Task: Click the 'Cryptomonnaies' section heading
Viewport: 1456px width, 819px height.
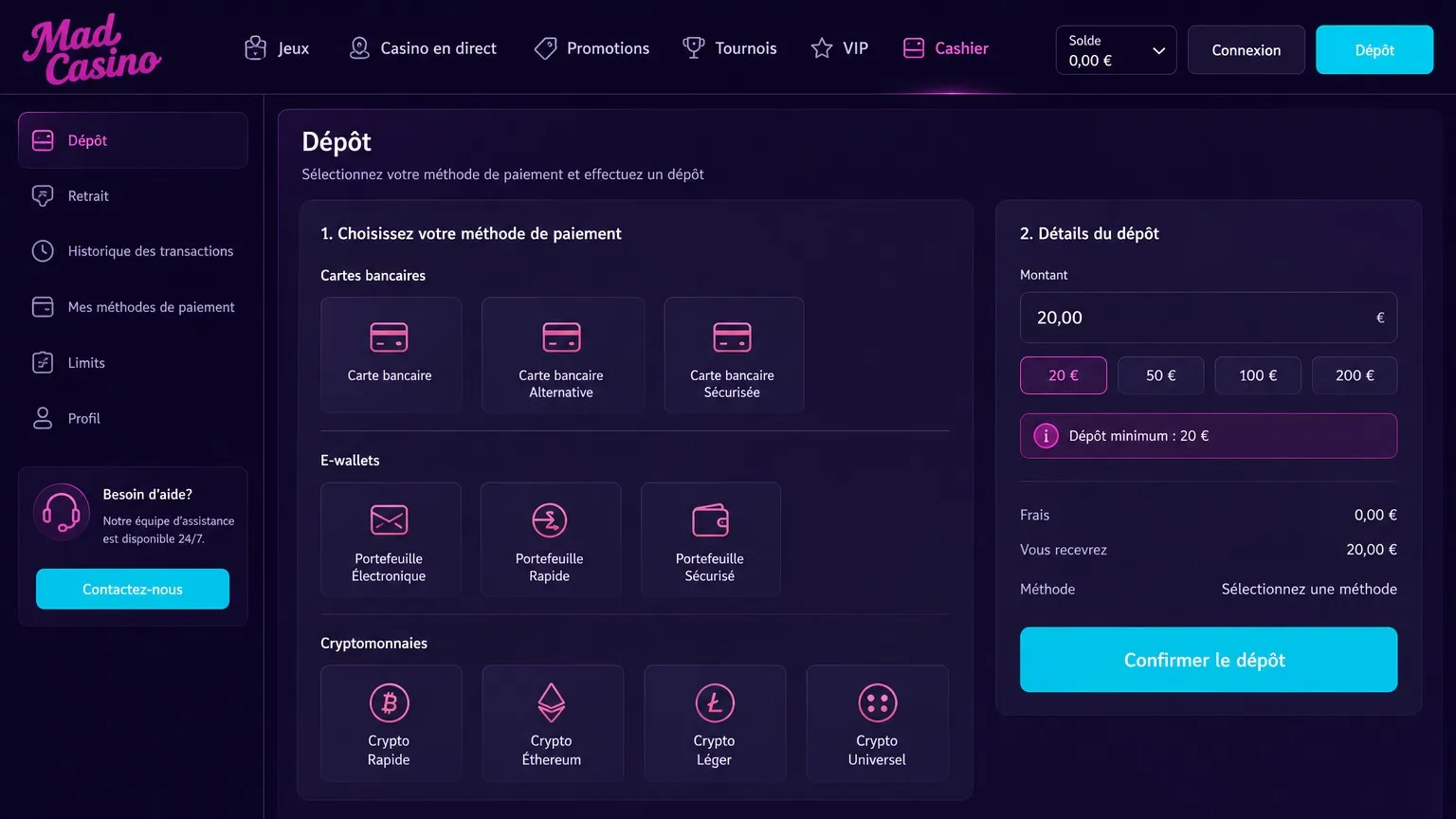Action: point(374,644)
